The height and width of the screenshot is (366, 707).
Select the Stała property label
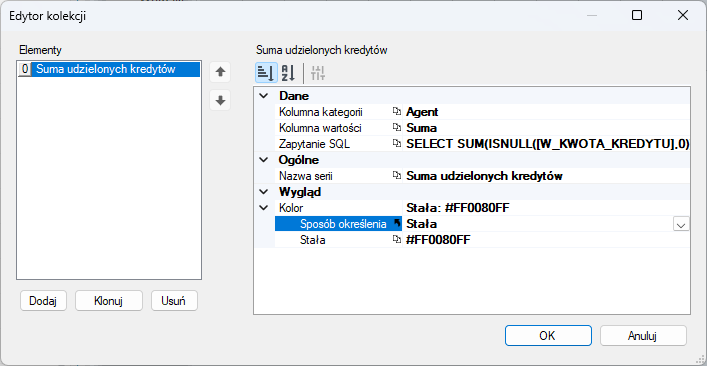(312, 240)
